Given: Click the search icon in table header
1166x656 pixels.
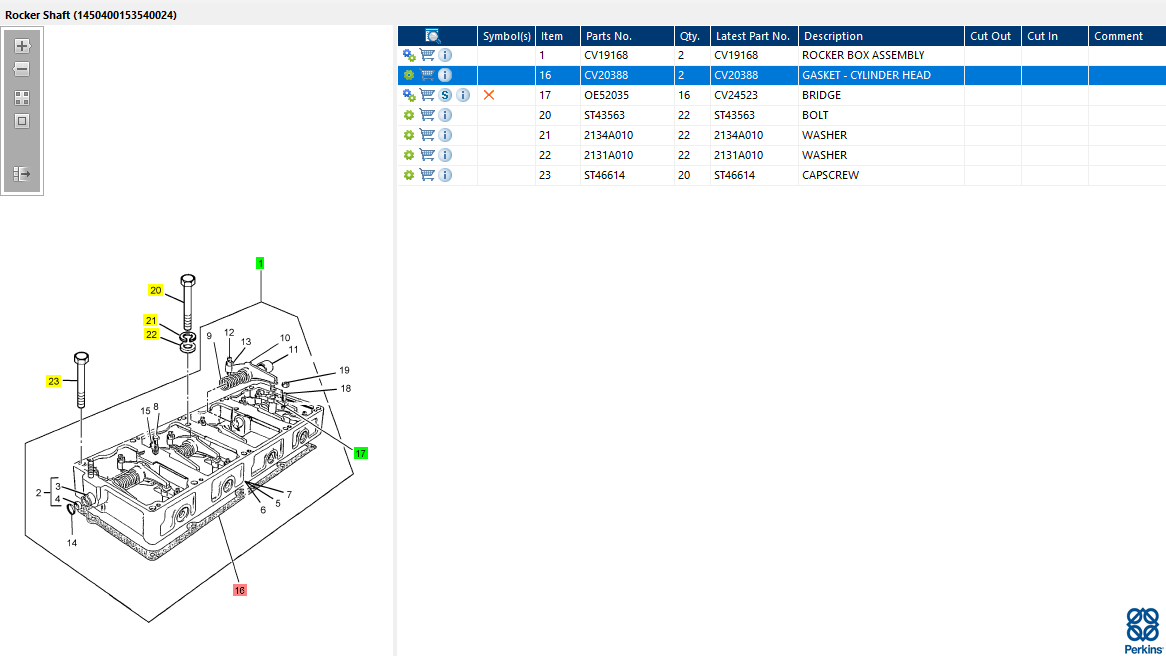Looking at the screenshot, I should pyautogui.click(x=433, y=36).
